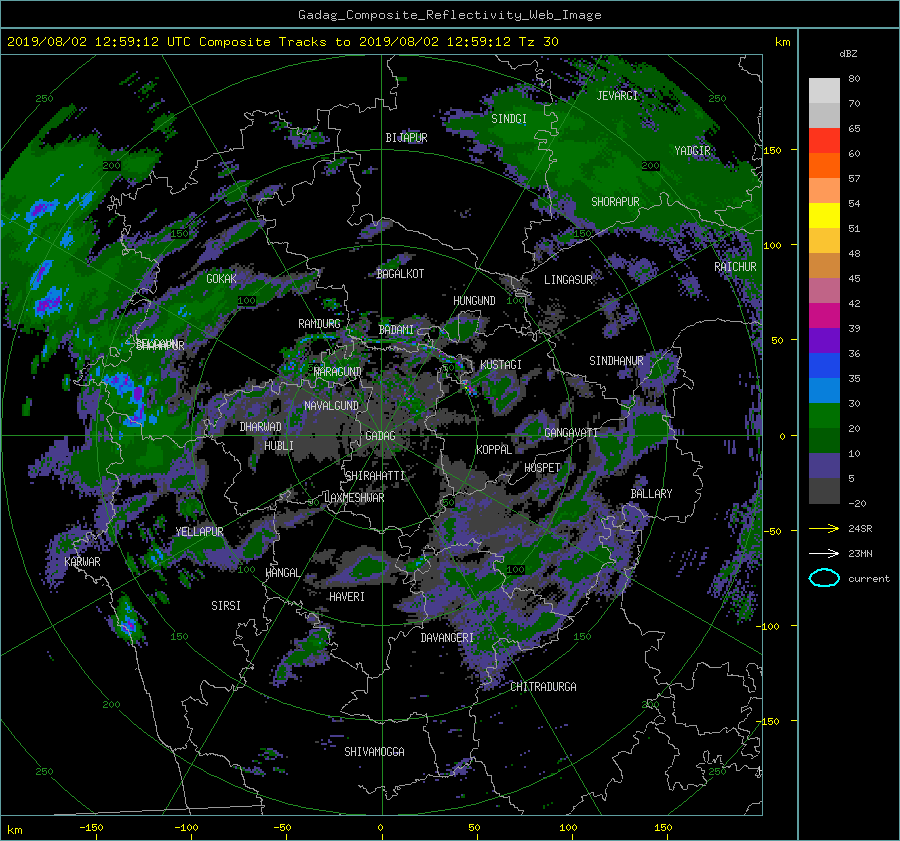Click the 0 mark on the bottom axis
This screenshot has width=900, height=841.
coord(381,828)
